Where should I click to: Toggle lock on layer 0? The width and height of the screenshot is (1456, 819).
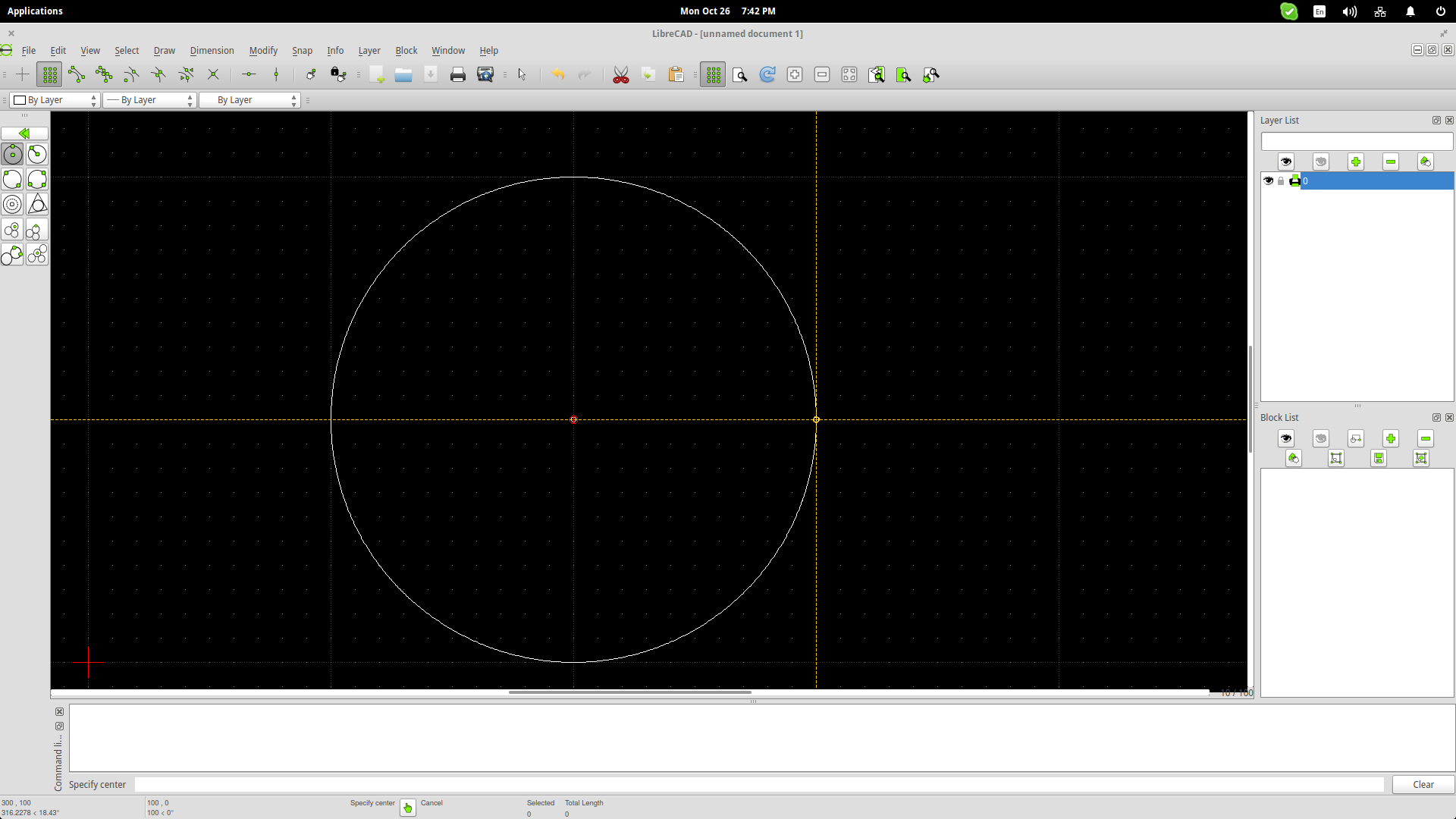pyautogui.click(x=1281, y=180)
